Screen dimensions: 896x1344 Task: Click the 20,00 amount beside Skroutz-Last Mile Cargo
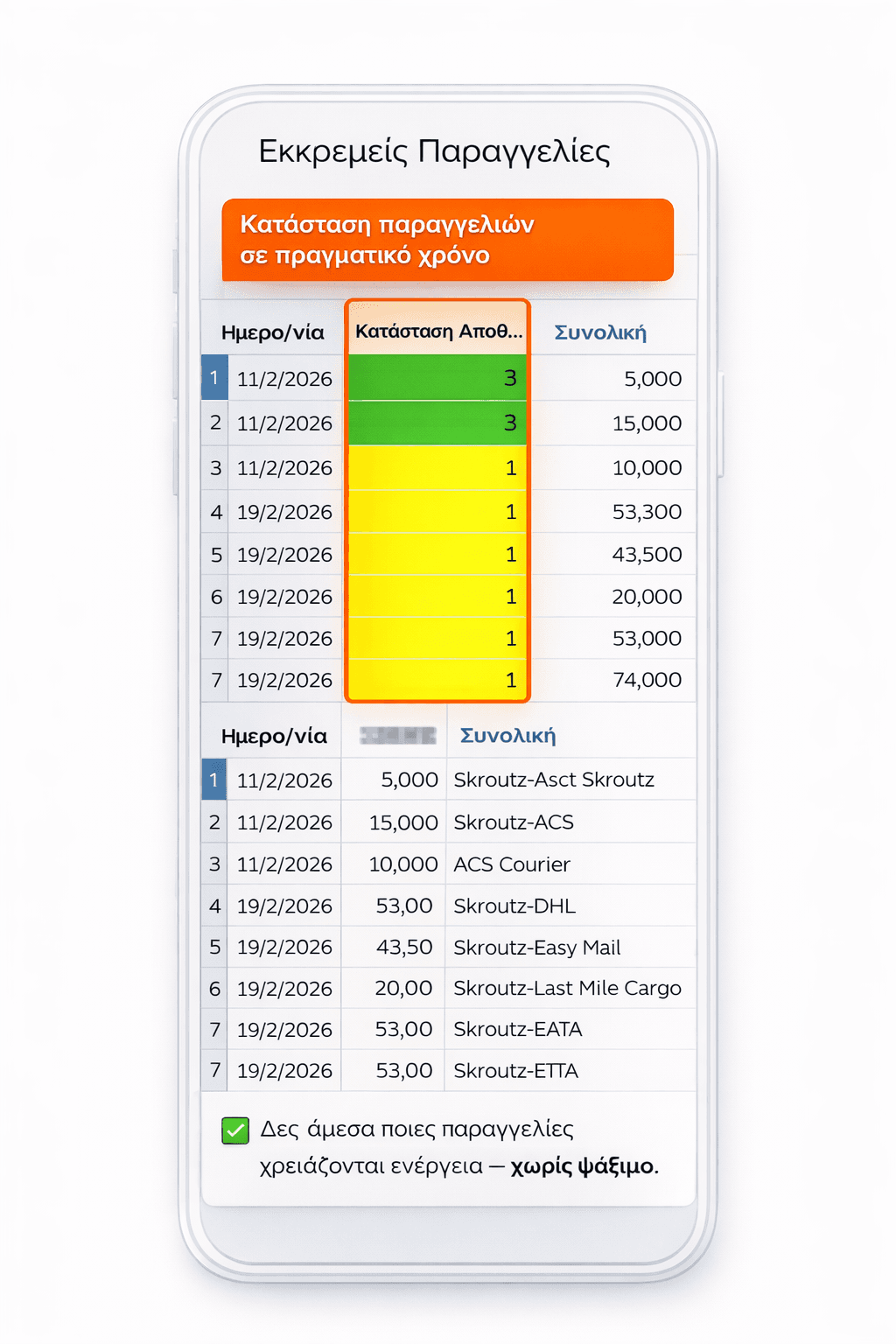403,988
